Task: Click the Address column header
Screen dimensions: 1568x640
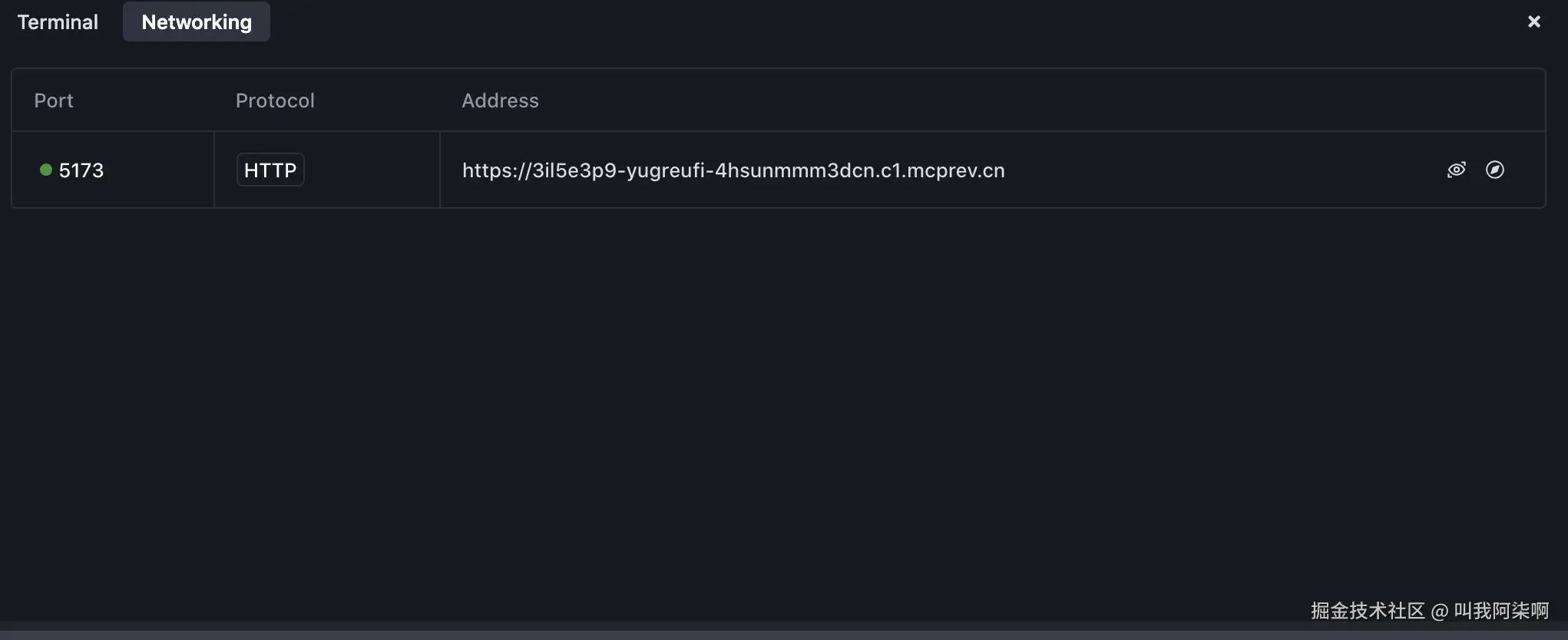Action: pyautogui.click(x=500, y=101)
